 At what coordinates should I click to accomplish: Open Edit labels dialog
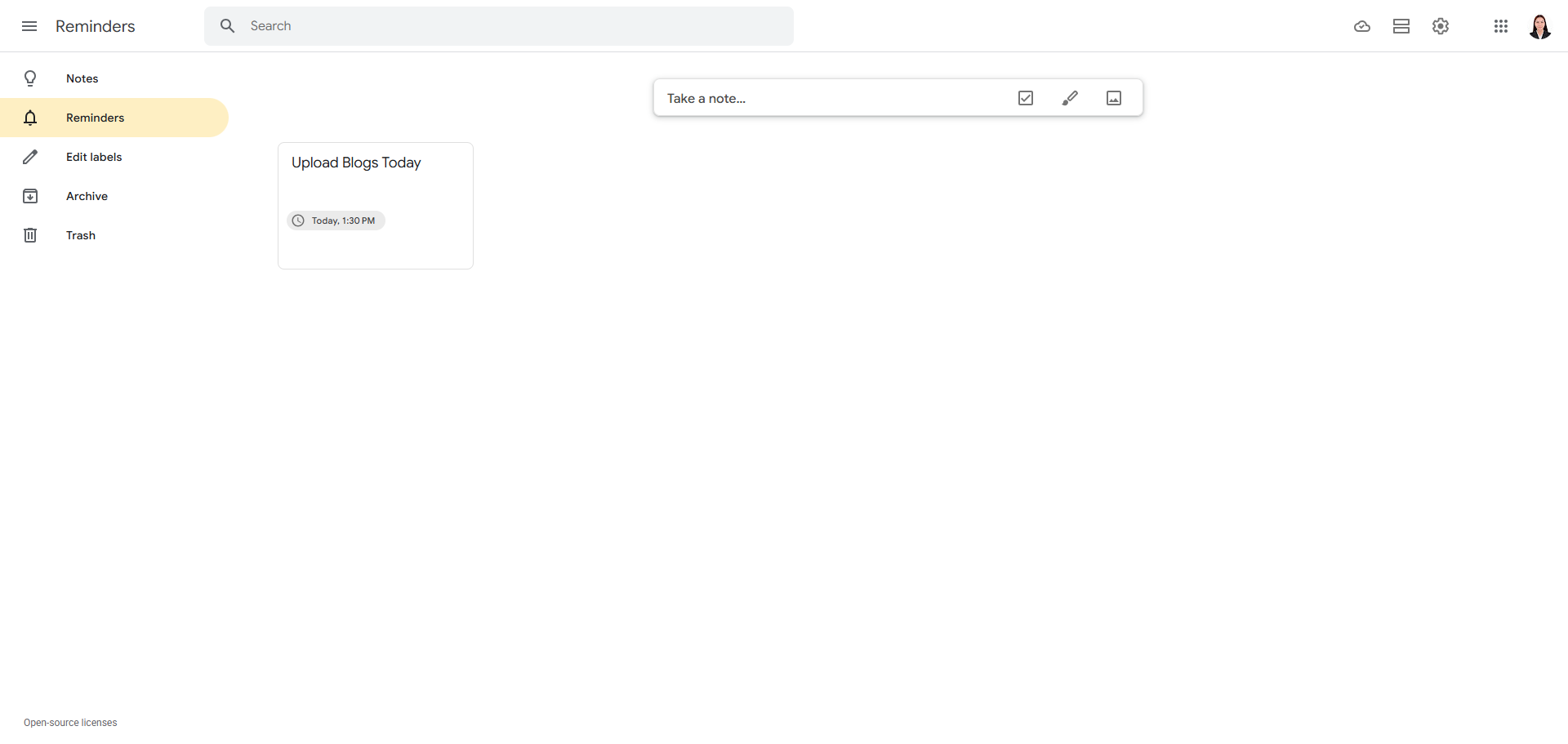[x=114, y=157]
